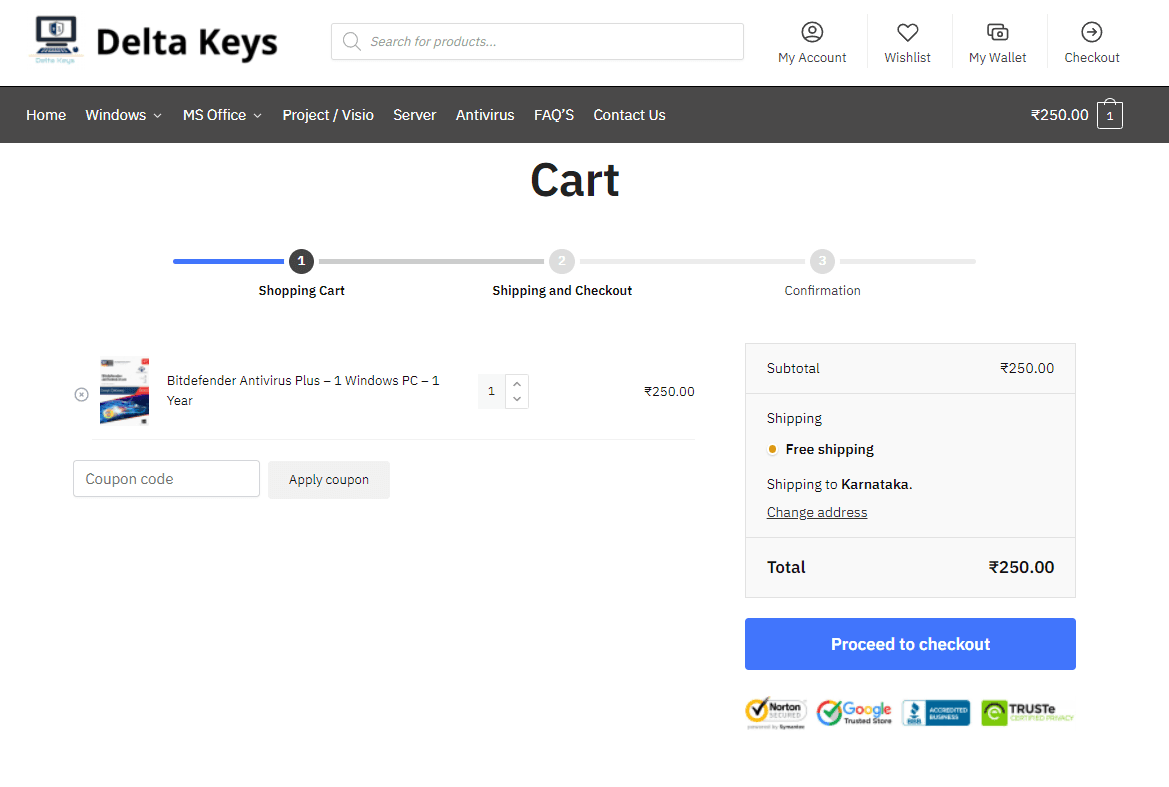Click the Checkout arrow icon
The width and height of the screenshot is (1169, 787).
click(1091, 32)
